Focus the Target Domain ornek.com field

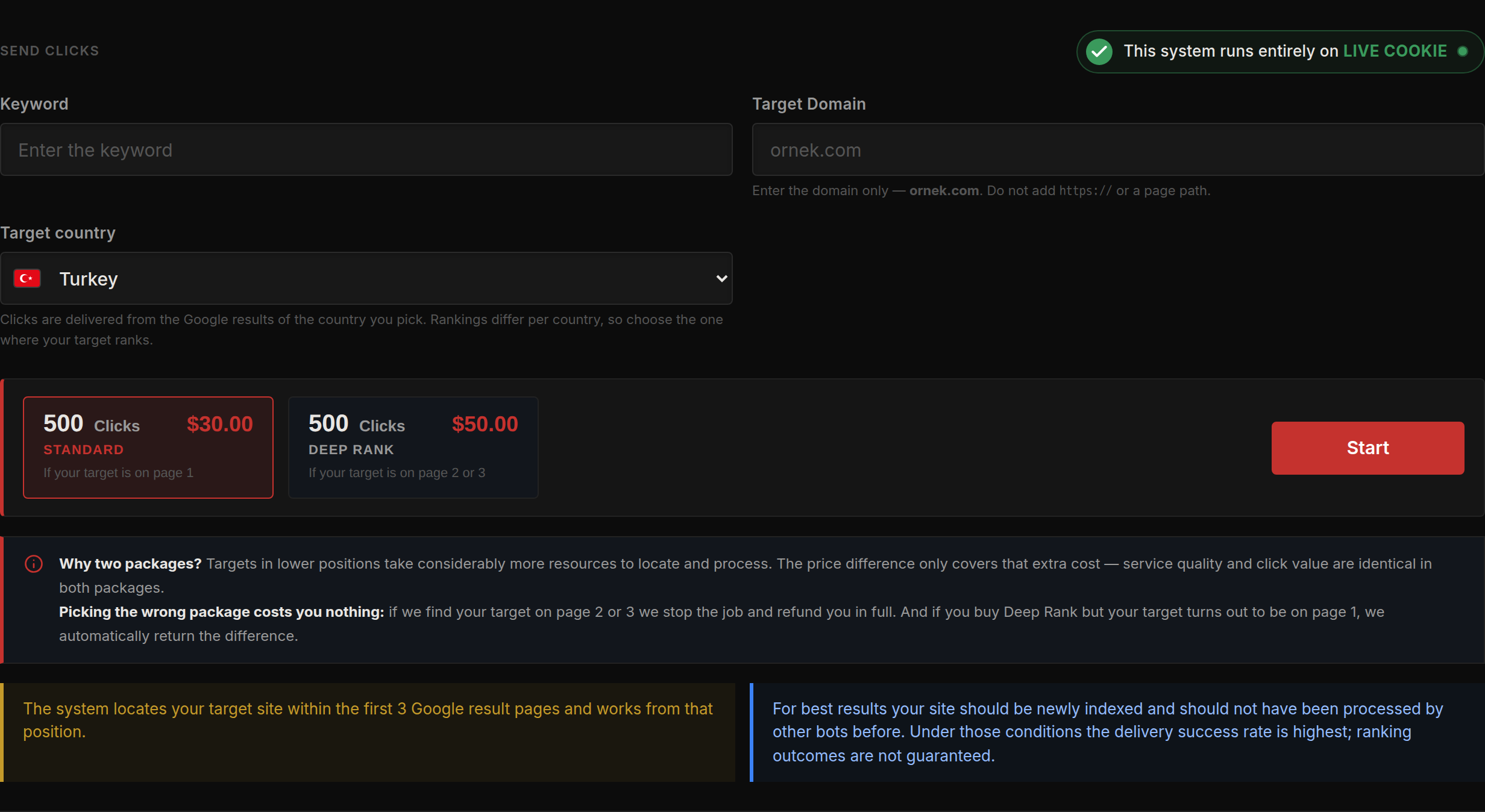1119,149
